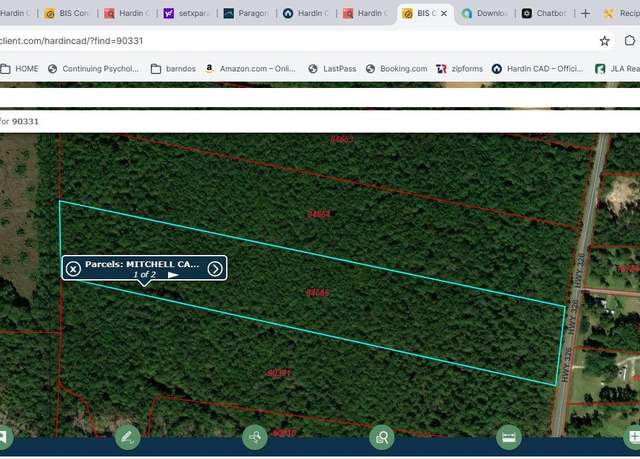640x459 pixels.
Task: Open the measure ruler tool
Action: point(509,437)
